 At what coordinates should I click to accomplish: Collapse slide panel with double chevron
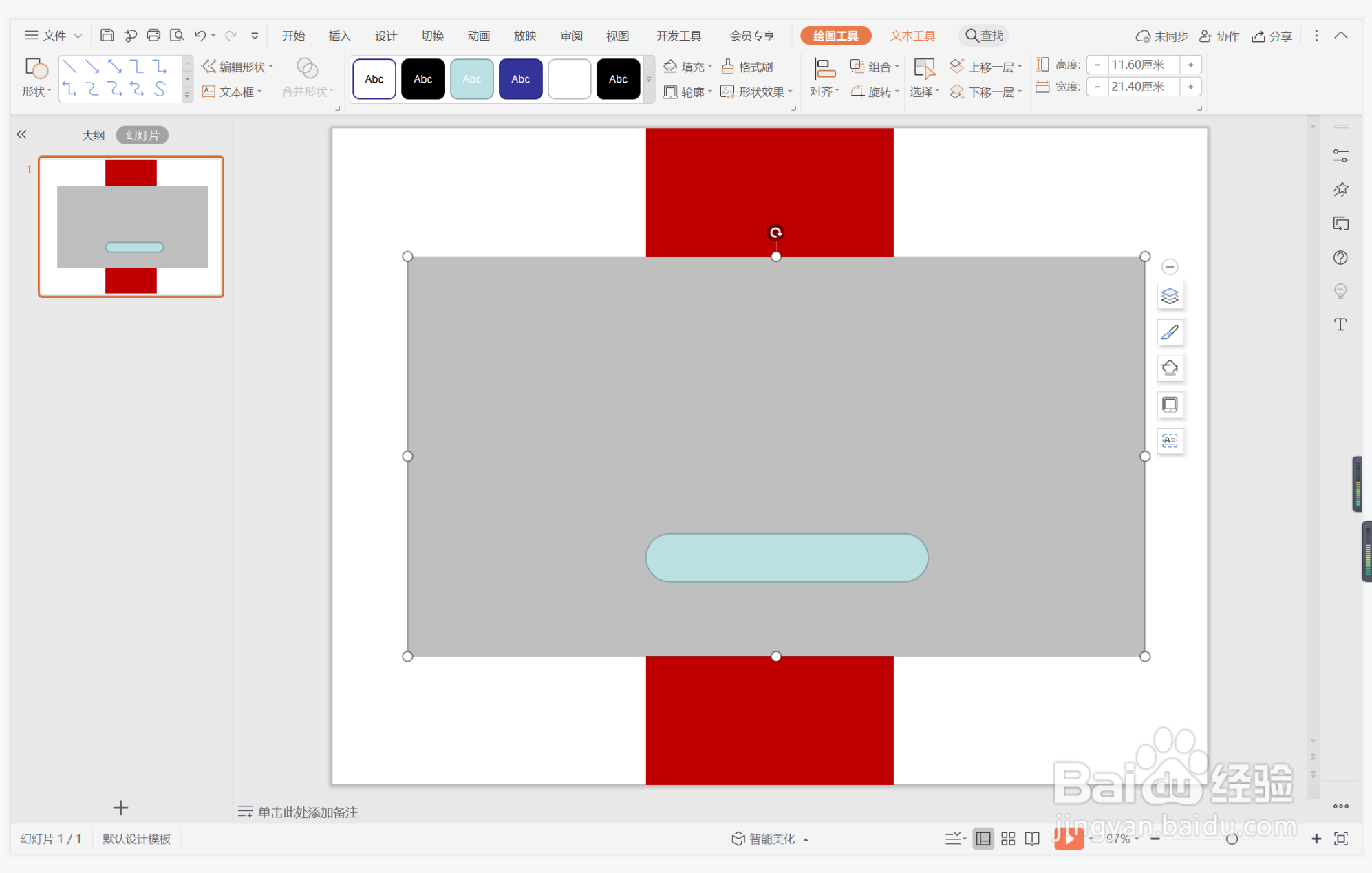coord(22,134)
